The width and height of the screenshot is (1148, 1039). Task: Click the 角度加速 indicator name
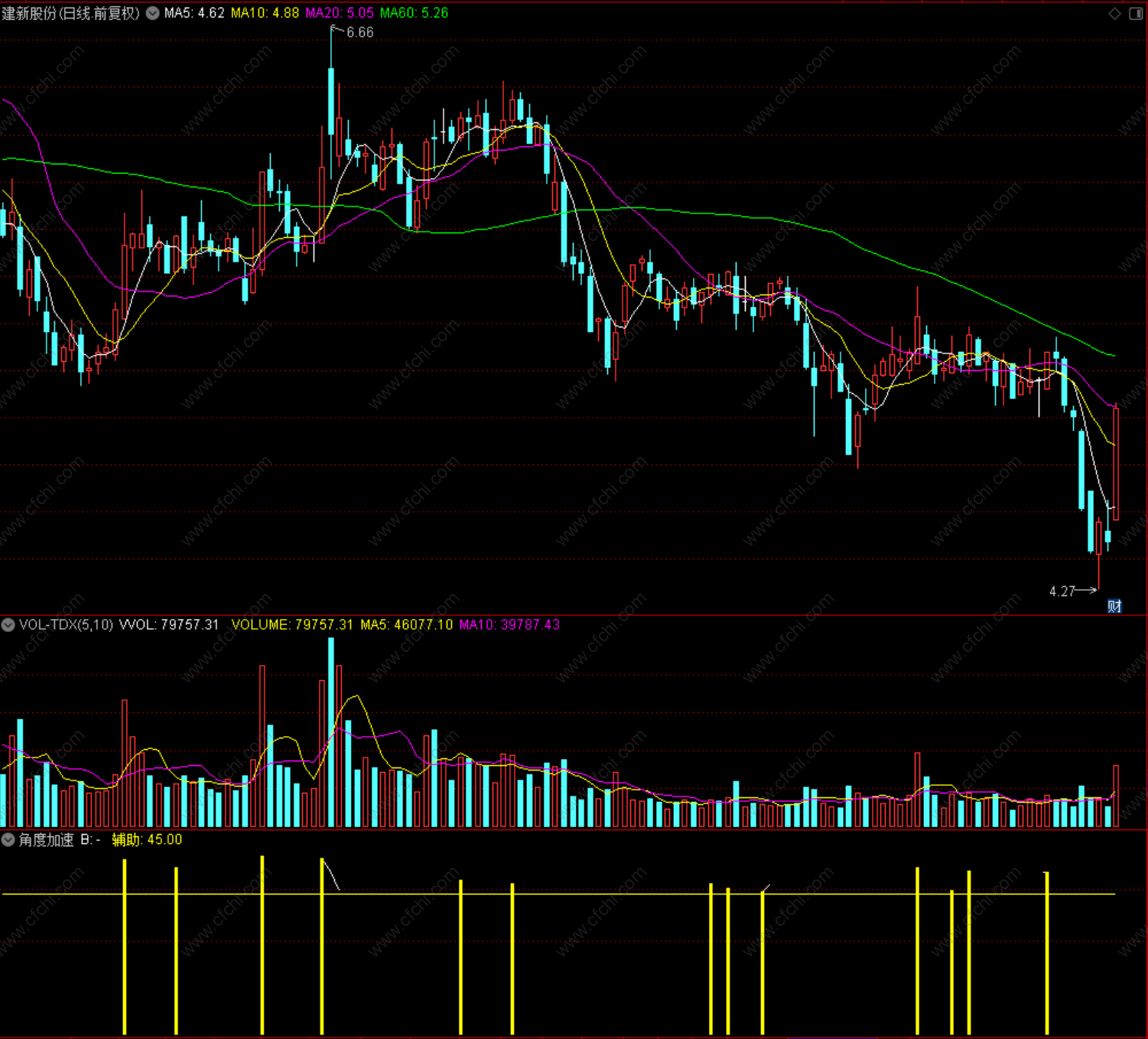tap(46, 840)
